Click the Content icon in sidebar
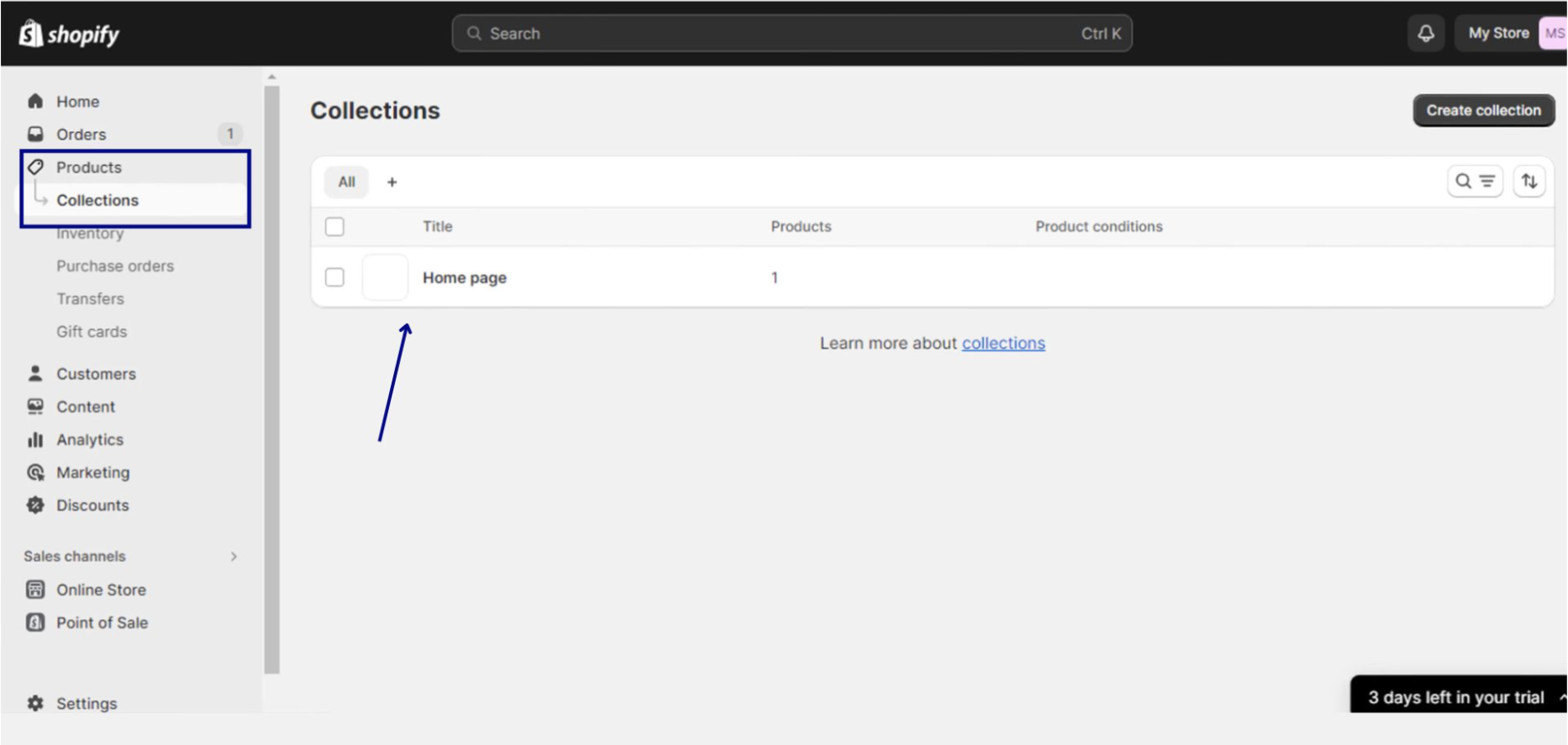This screenshot has height=745, width=1568. pos(35,406)
